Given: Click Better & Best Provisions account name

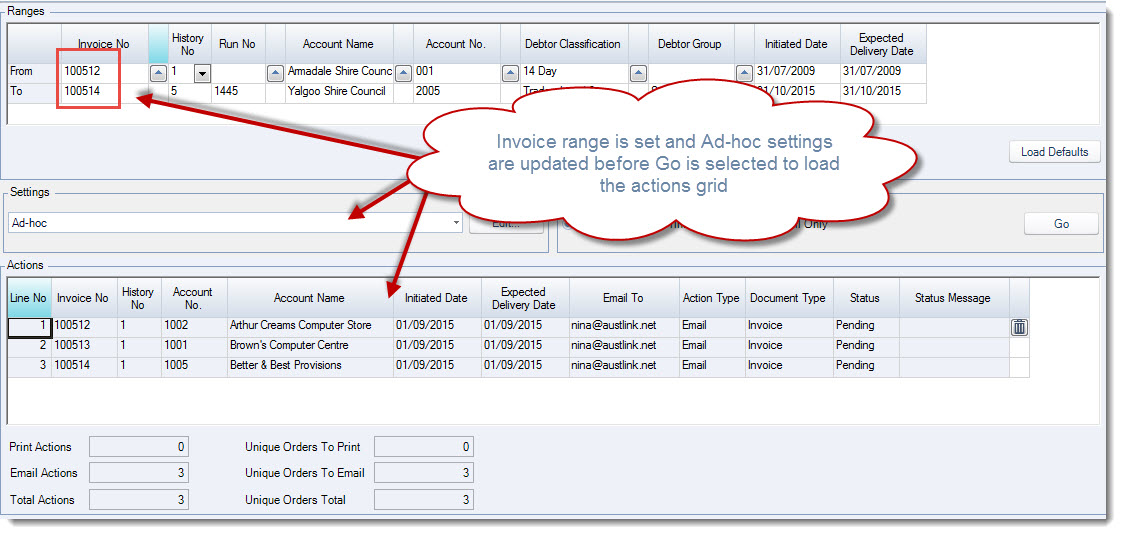Looking at the screenshot, I should click(310, 365).
